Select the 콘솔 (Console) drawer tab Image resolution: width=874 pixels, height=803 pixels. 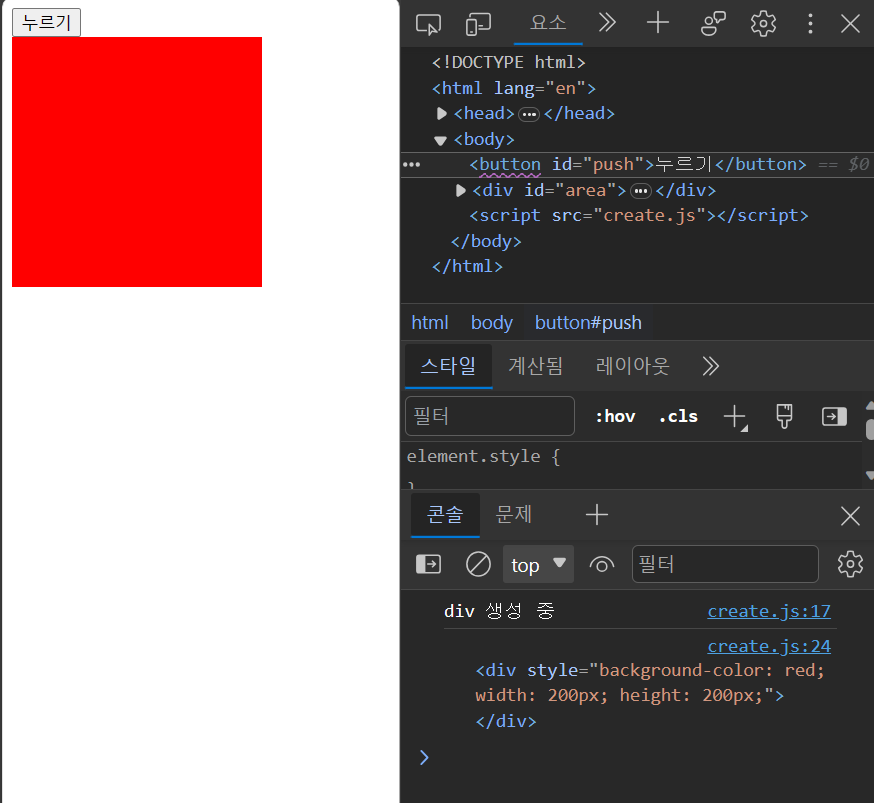(445, 515)
